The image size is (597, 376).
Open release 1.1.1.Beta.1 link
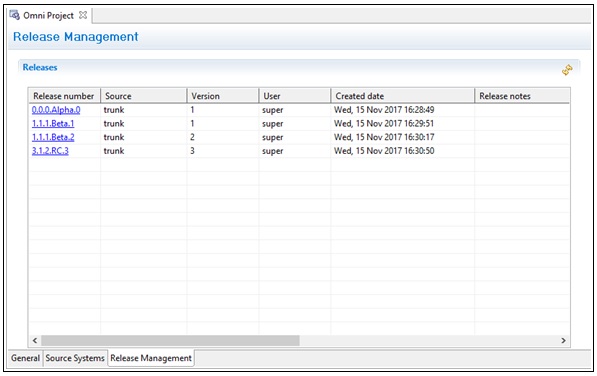point(53,124)
